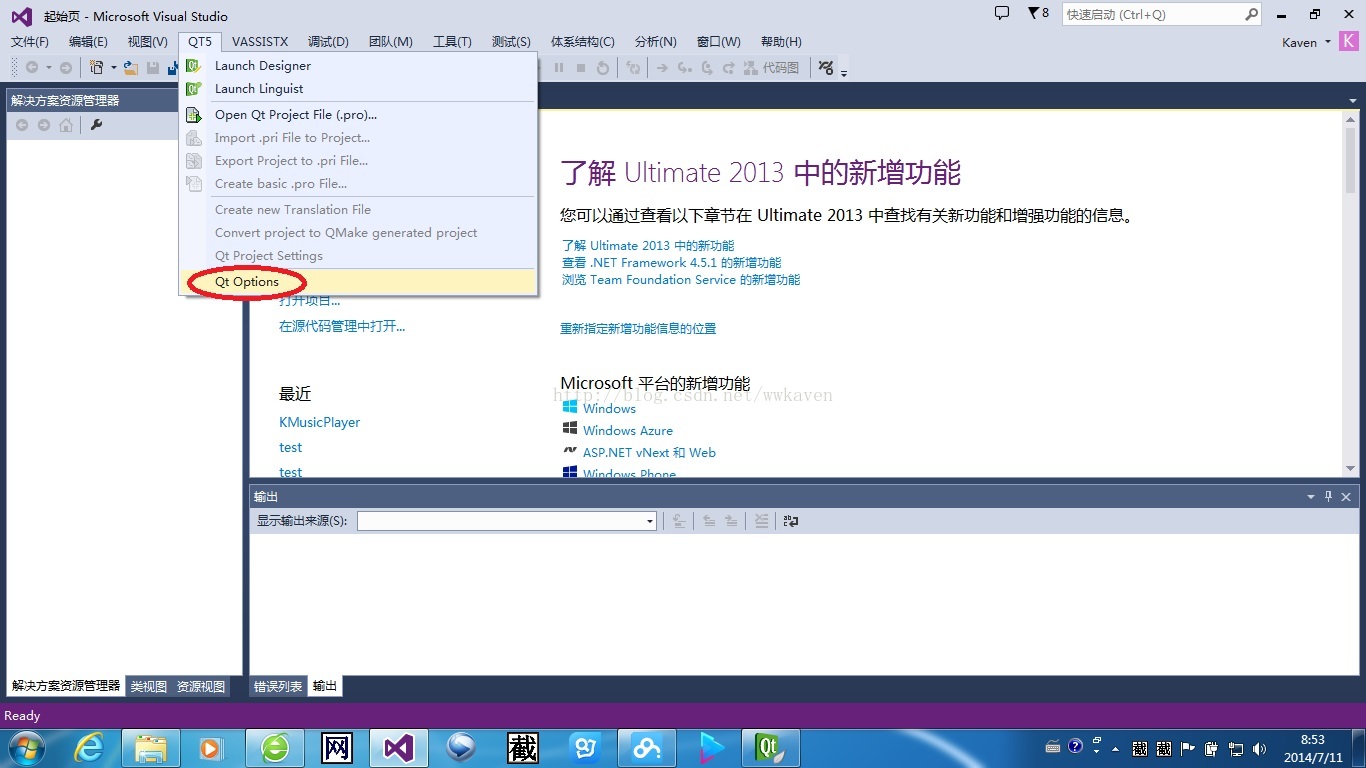
Task: Open the navigate back history dropdown
Action: 48,67
